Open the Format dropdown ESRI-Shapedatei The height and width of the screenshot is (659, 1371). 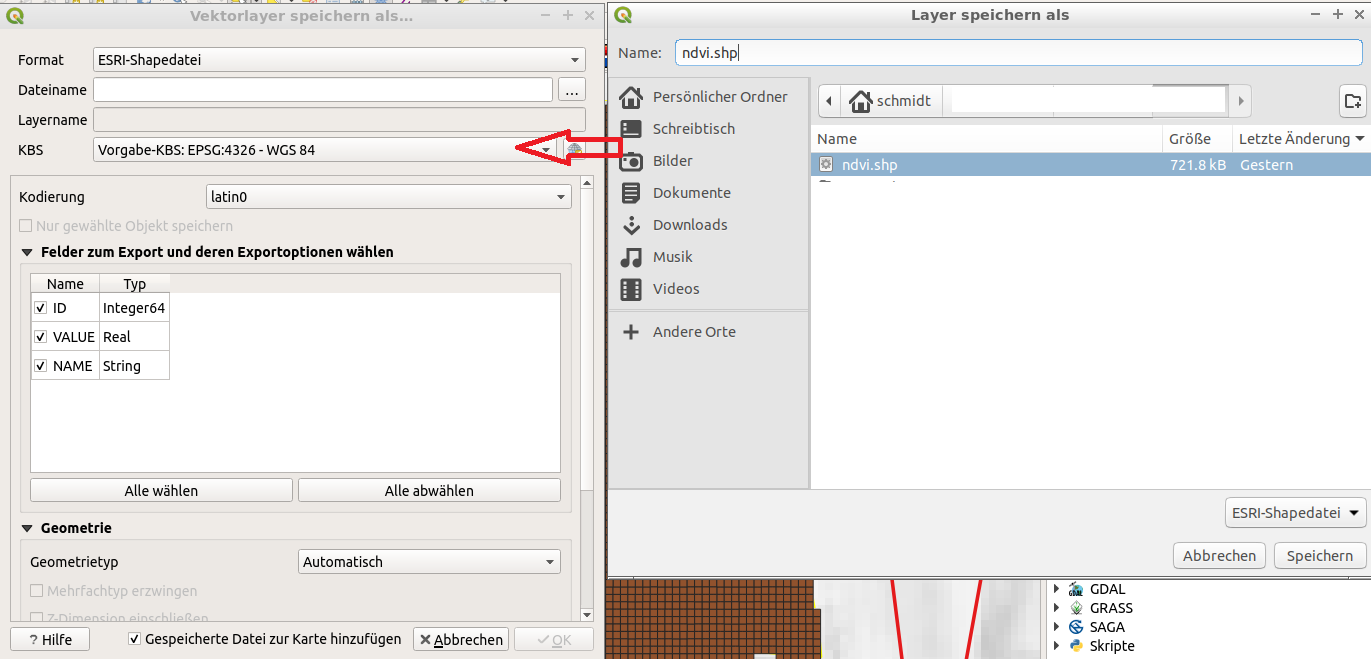tap(339, 60)
